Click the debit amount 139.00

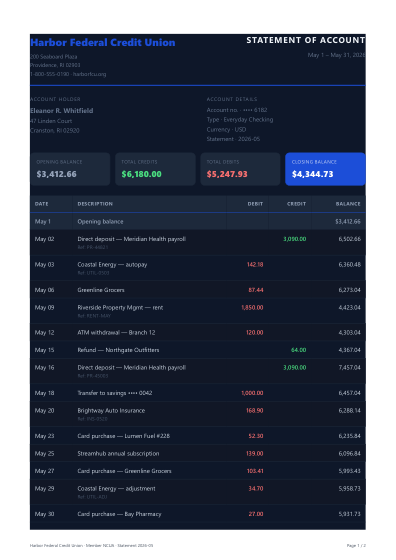coord(255,454)
